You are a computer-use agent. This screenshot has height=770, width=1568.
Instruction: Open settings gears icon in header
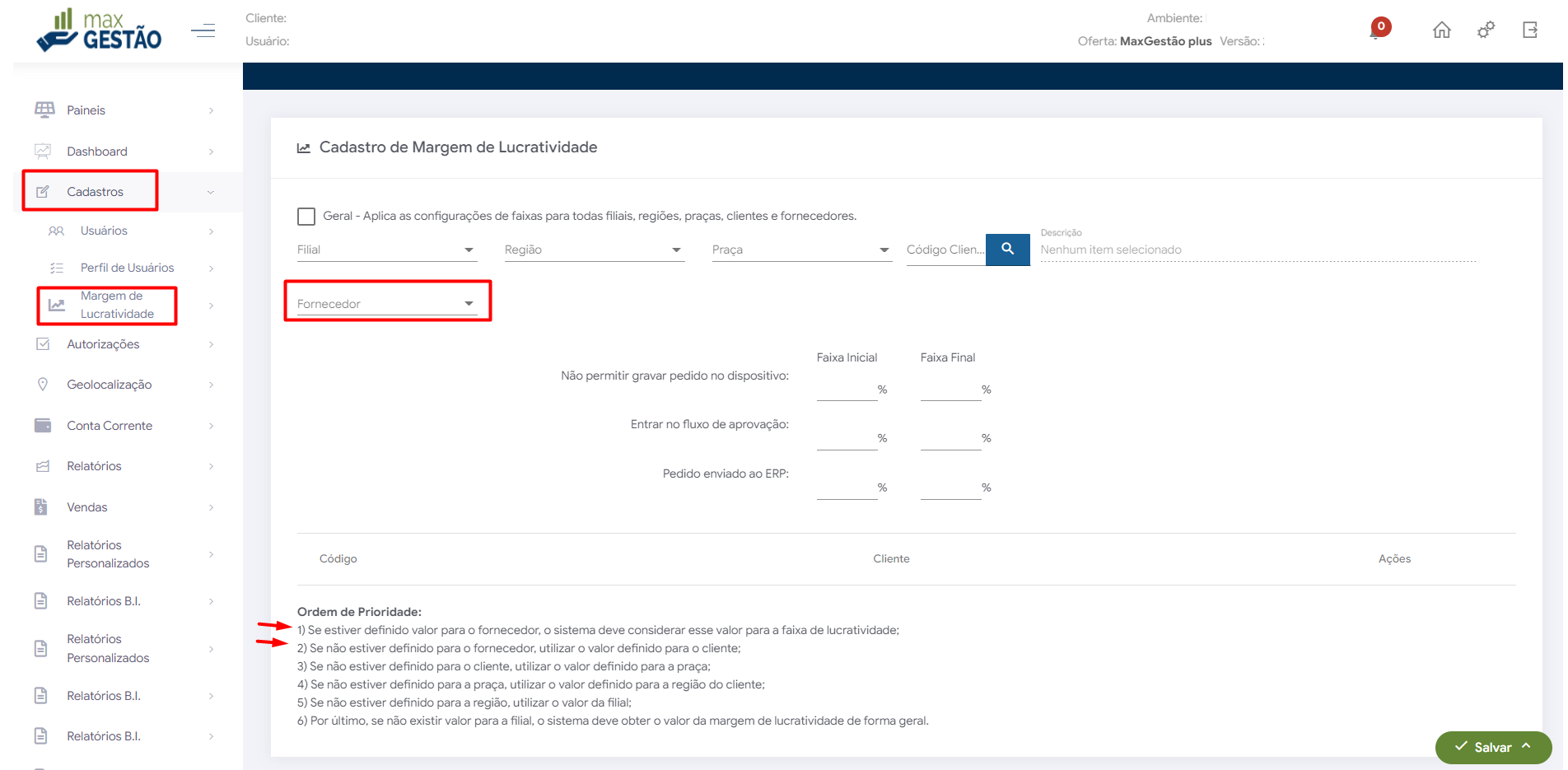click(x=1486, y=30)
